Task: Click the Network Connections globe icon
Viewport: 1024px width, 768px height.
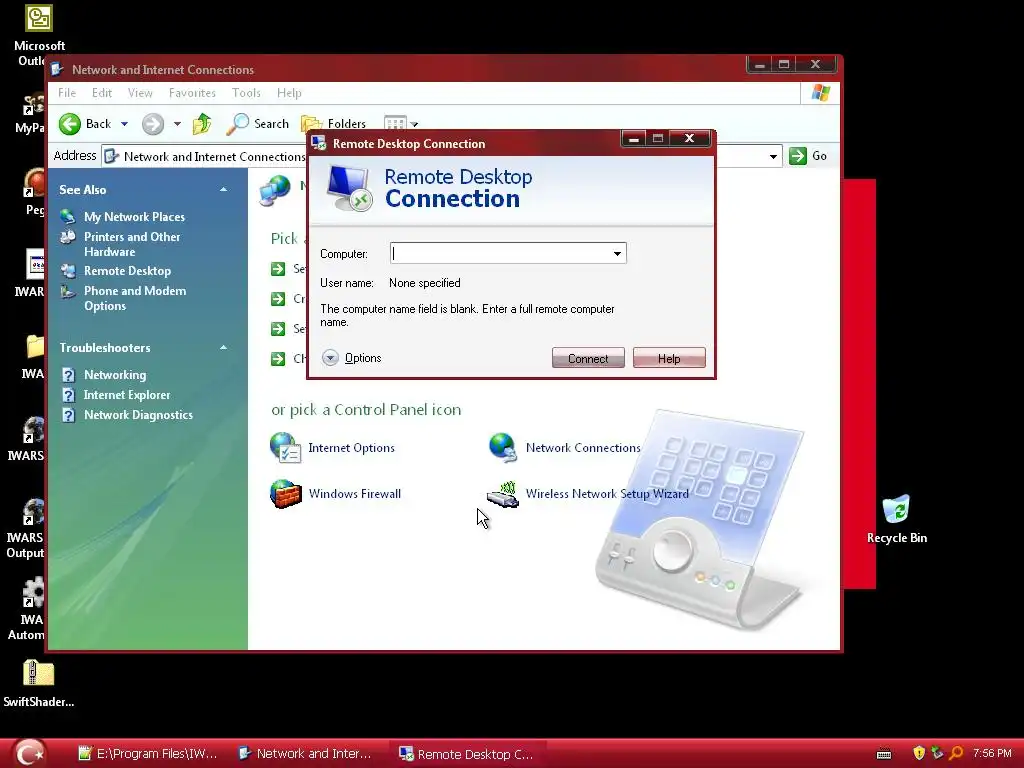Action: tap(503, 447)
